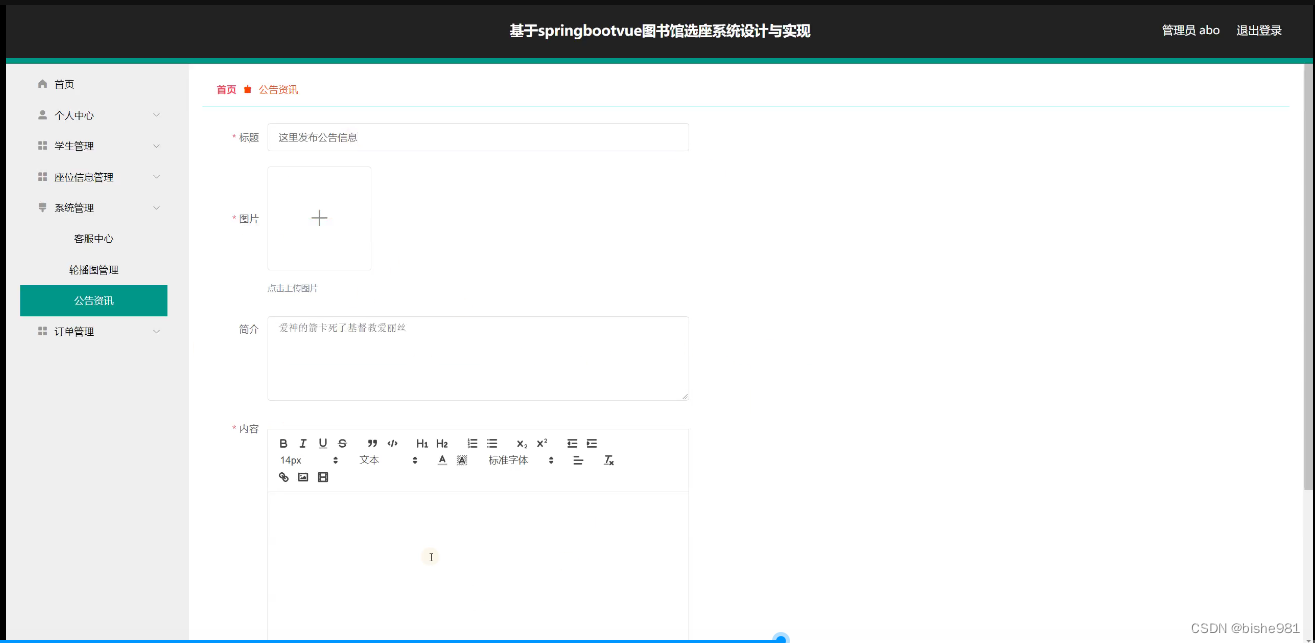Apply strikethrough formatting in the editor toolbar
The height and width of the screenshot is (643, 1315).
click(x=342, y=443)
